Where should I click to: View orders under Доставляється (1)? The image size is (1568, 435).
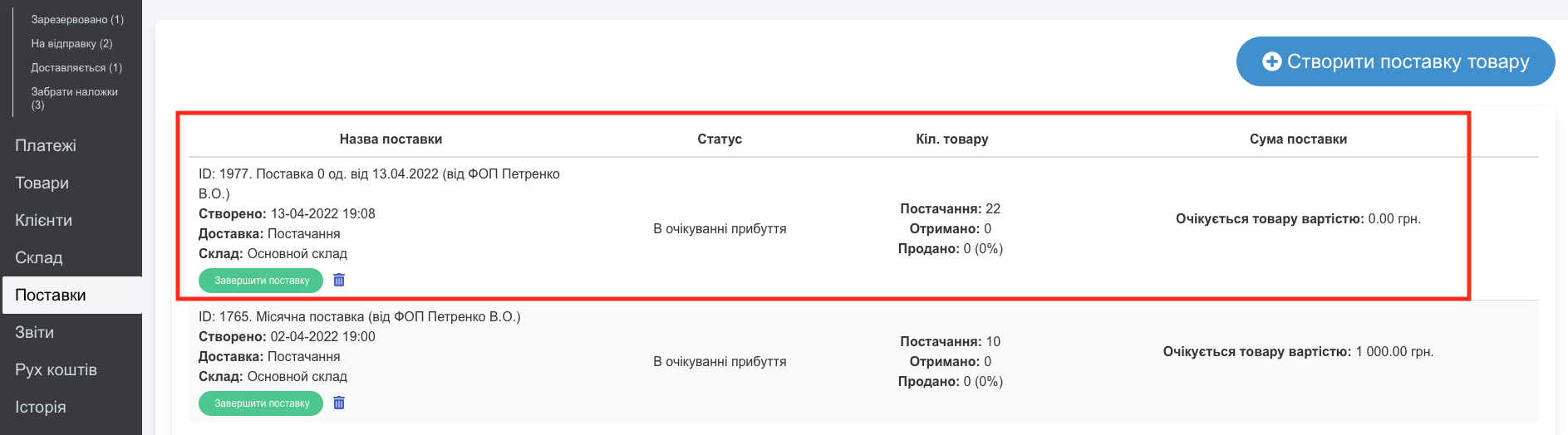76,67
